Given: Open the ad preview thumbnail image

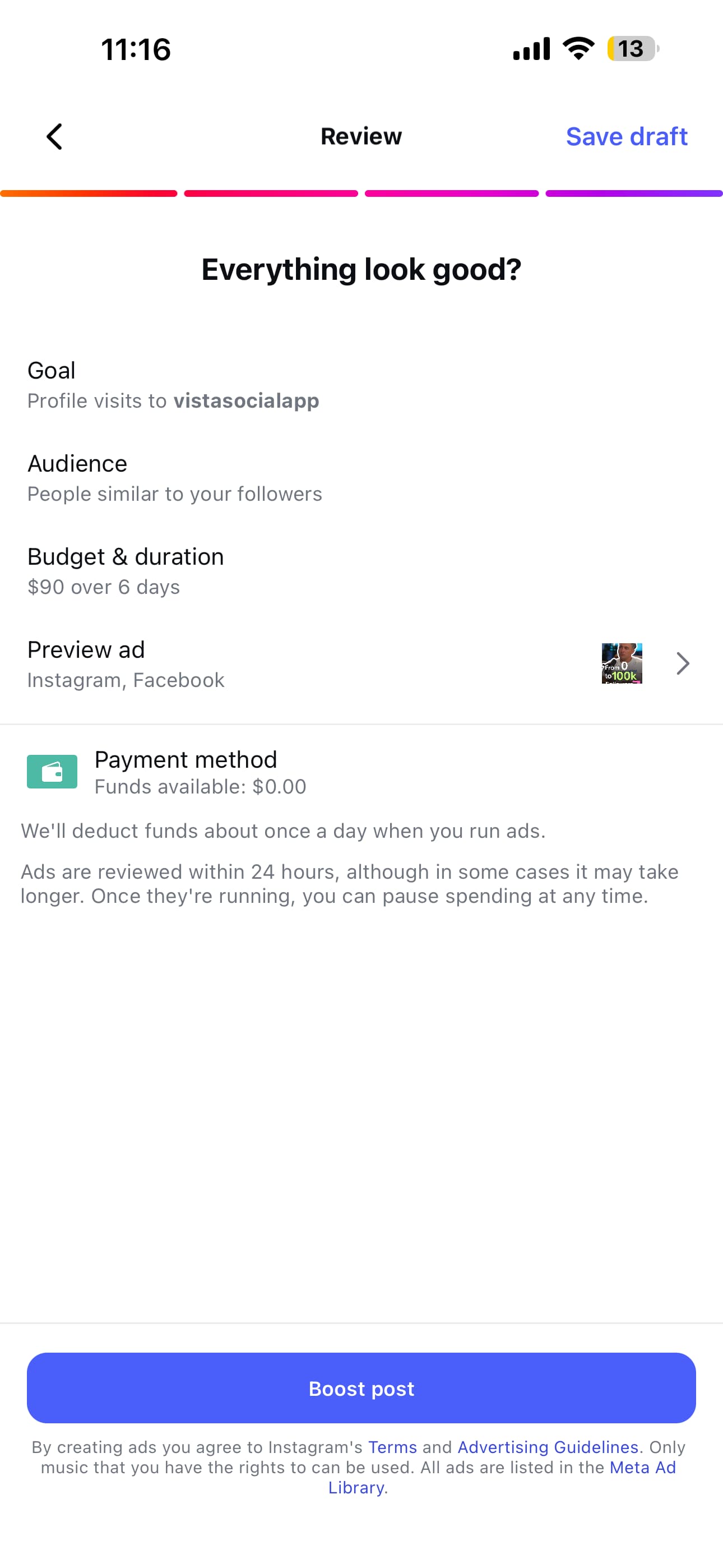Looking at the screenshot, I should click(622, 663).
